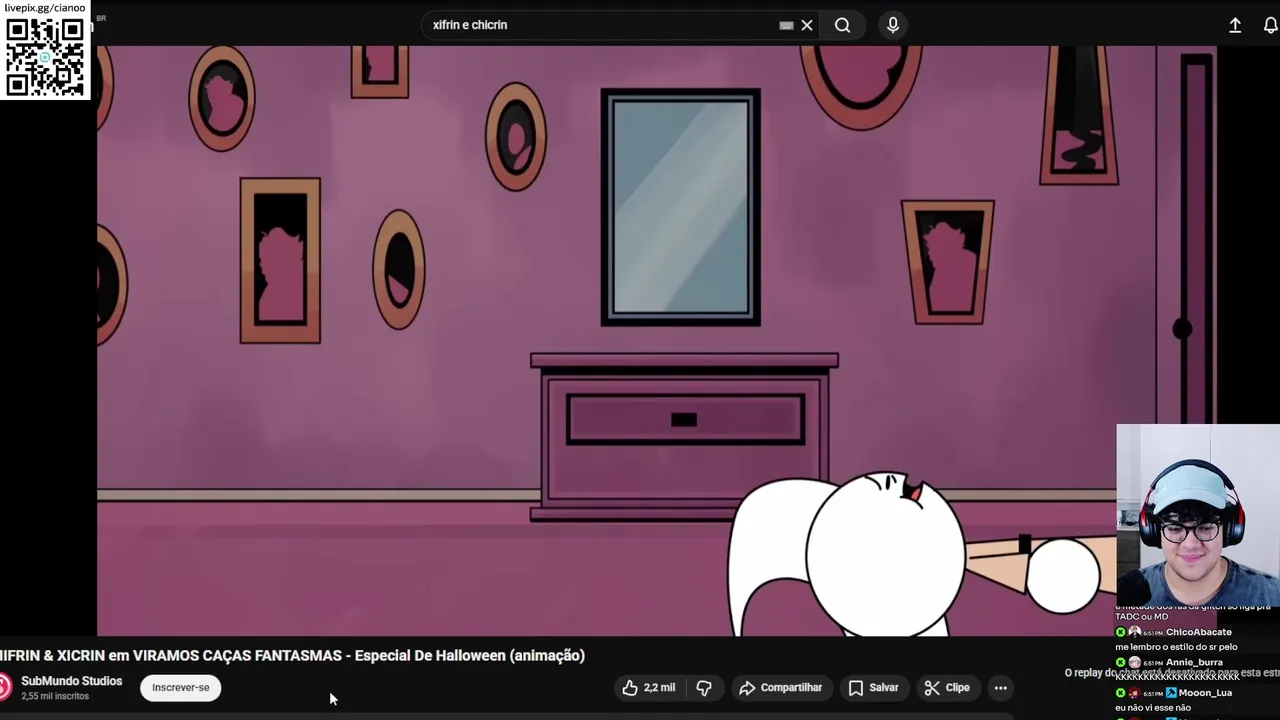
Task: Open the on-screen keyboard icon in search
Action: tap(786, 25)
